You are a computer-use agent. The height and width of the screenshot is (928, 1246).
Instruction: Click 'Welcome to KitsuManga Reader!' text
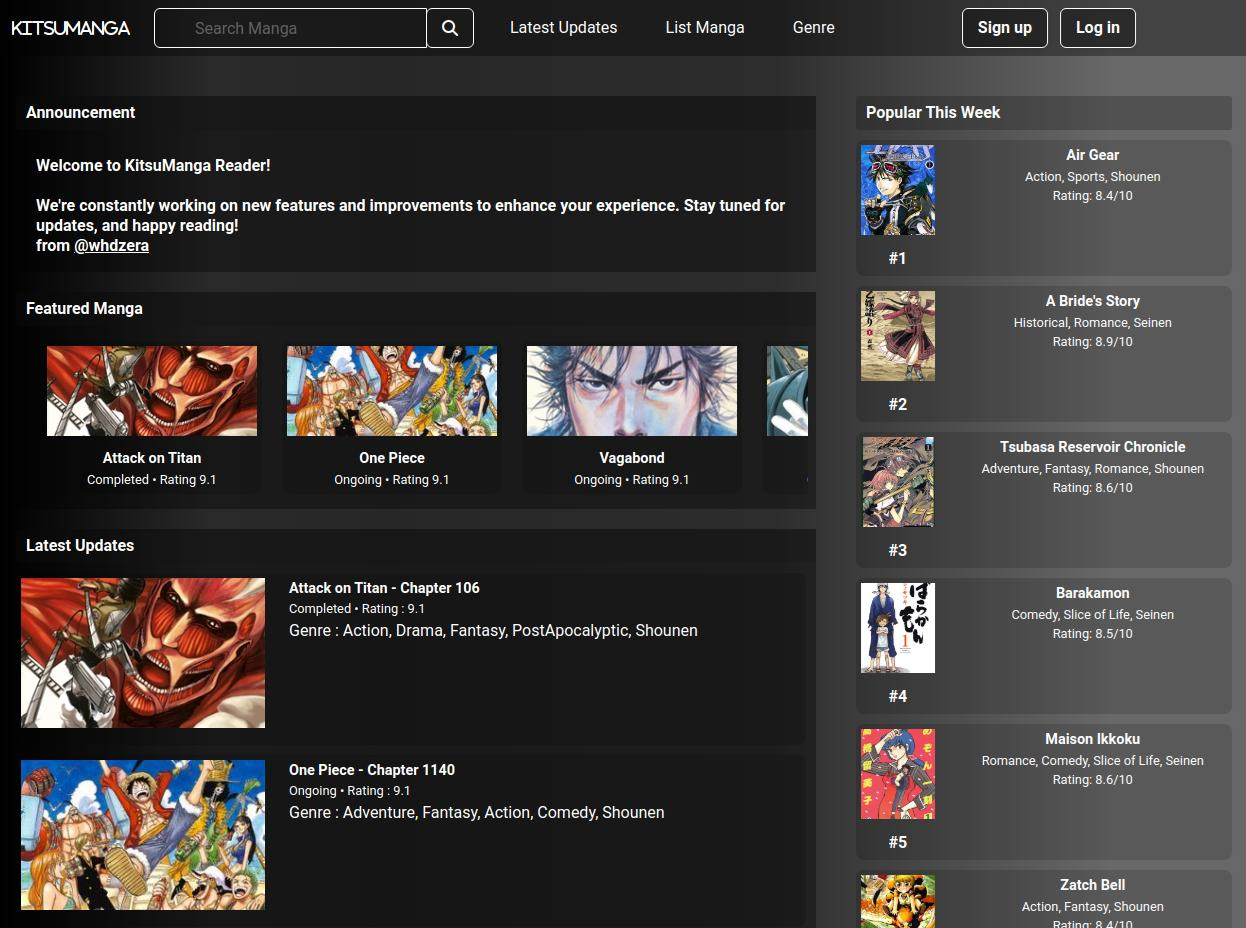[x=153, y=165]
